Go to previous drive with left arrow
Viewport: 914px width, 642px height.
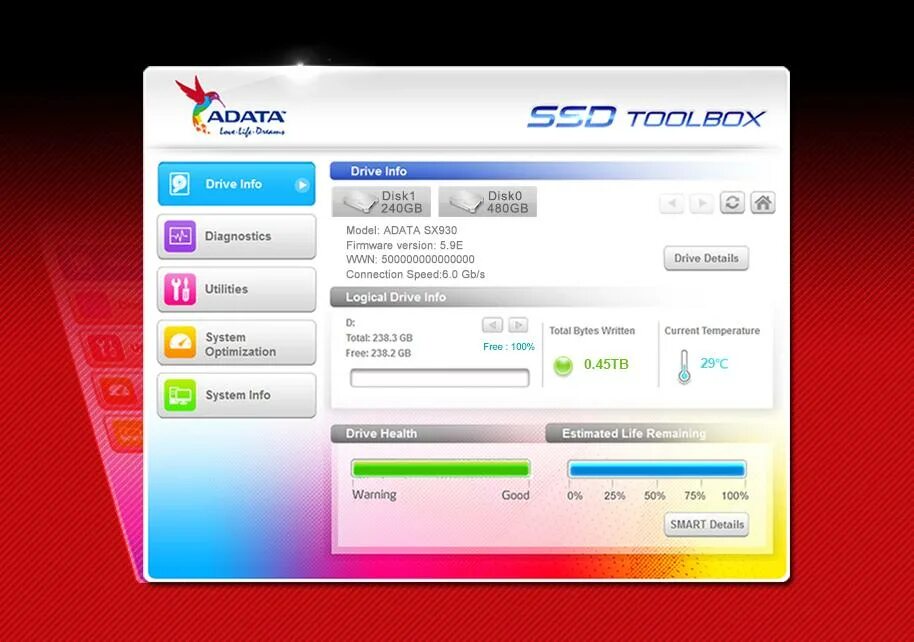pyautogui.click(x=672, y=204)
